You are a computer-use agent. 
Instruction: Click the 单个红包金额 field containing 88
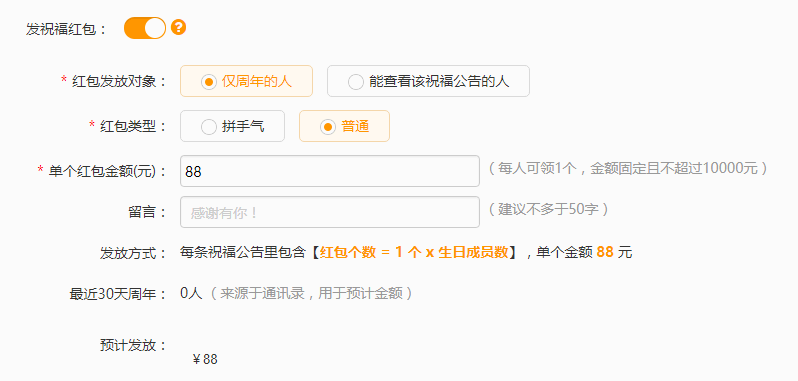pyautogui.click(x=330, y=171)
